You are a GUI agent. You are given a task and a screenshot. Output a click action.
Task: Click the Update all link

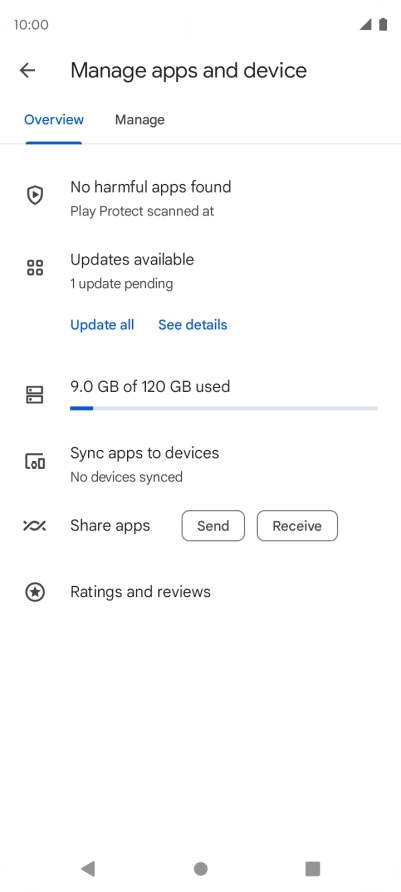[102, 325]
